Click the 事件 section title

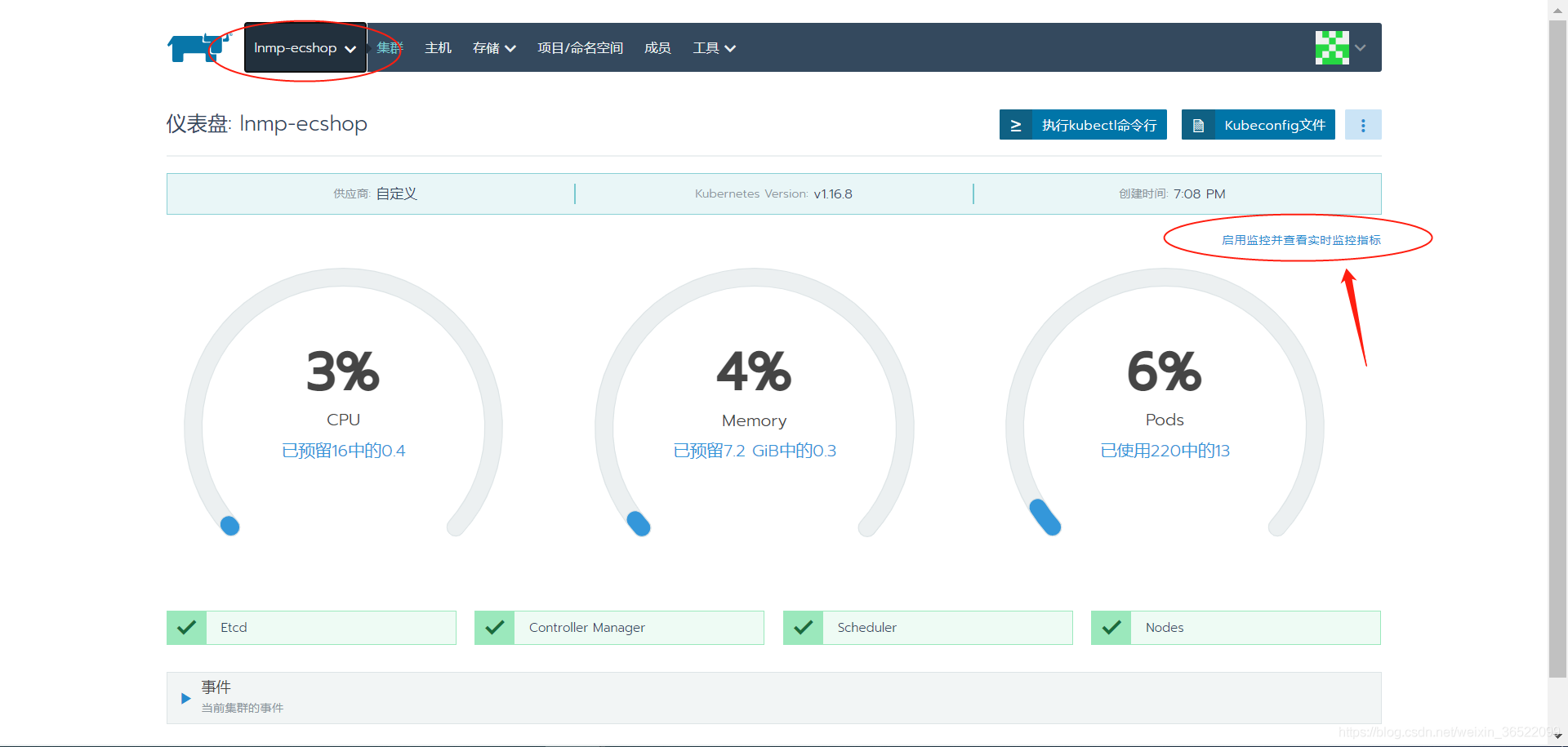(216, 687)
